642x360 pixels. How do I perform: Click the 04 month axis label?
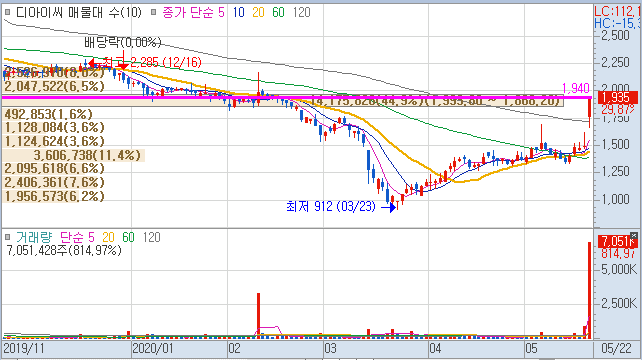435,349
